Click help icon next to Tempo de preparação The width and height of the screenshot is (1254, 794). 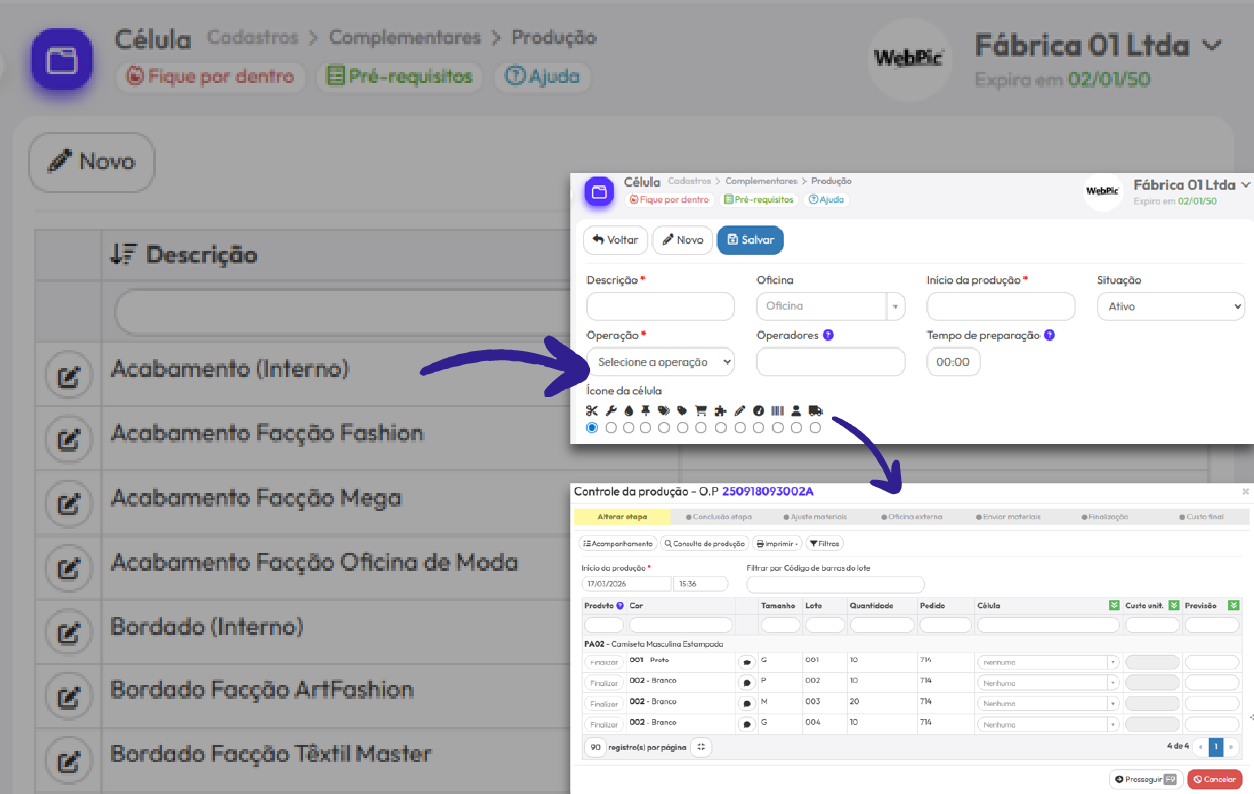[x=1049, y=336]
